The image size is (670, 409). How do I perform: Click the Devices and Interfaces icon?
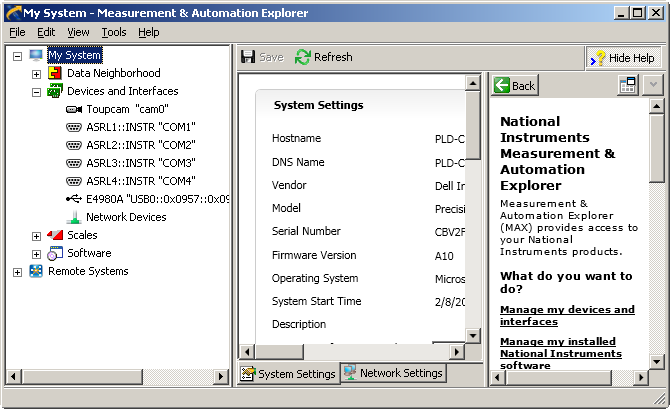click(x=55, y=91)
